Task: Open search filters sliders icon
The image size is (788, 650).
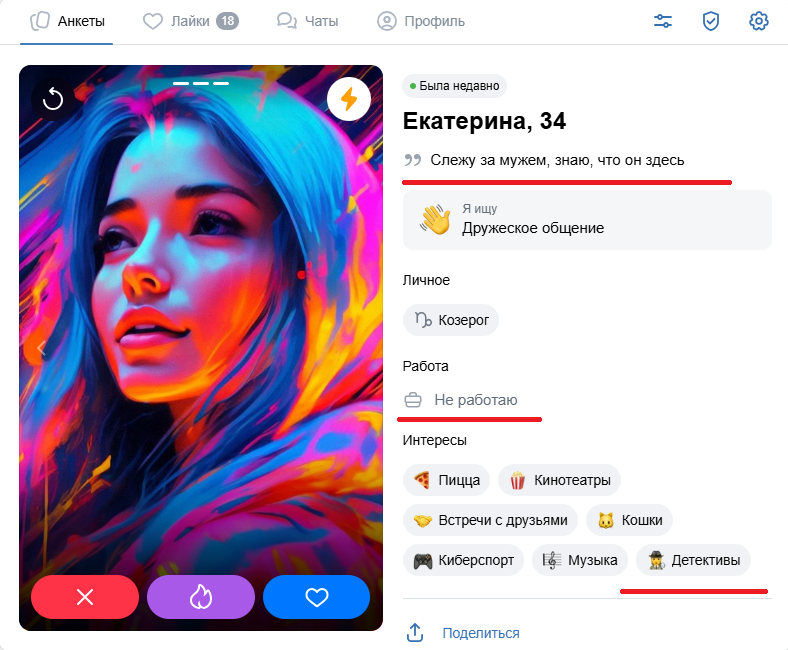Action: [662, 21]
